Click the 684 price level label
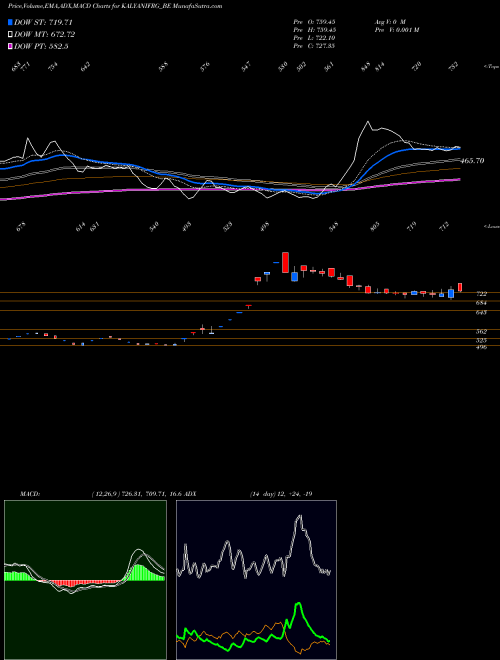Viewport: 500px width, 660px height. click(x=481, y=303)
